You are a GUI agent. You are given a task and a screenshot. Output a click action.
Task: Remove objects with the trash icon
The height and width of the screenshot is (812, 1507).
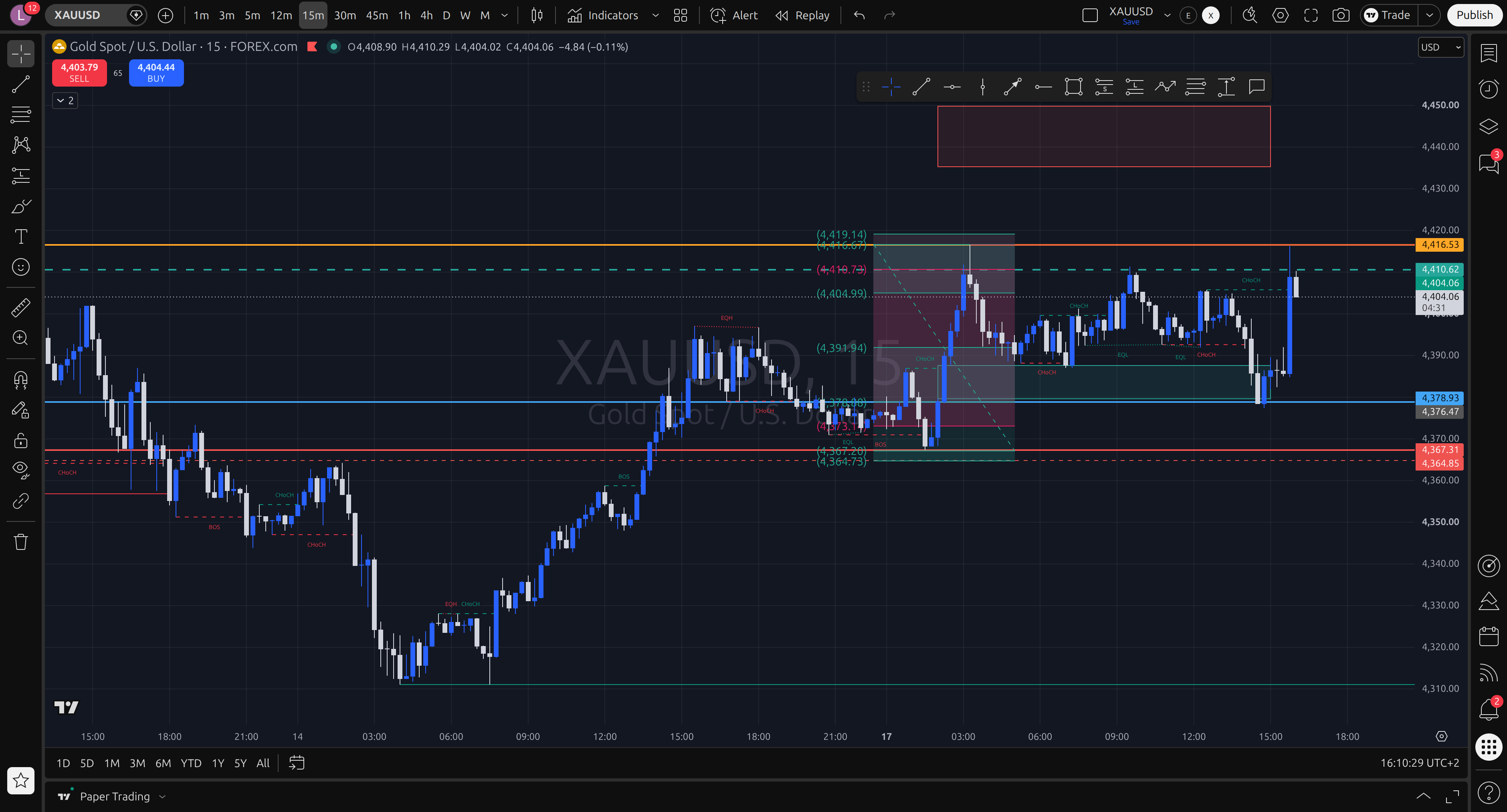(x=21, y=542)
